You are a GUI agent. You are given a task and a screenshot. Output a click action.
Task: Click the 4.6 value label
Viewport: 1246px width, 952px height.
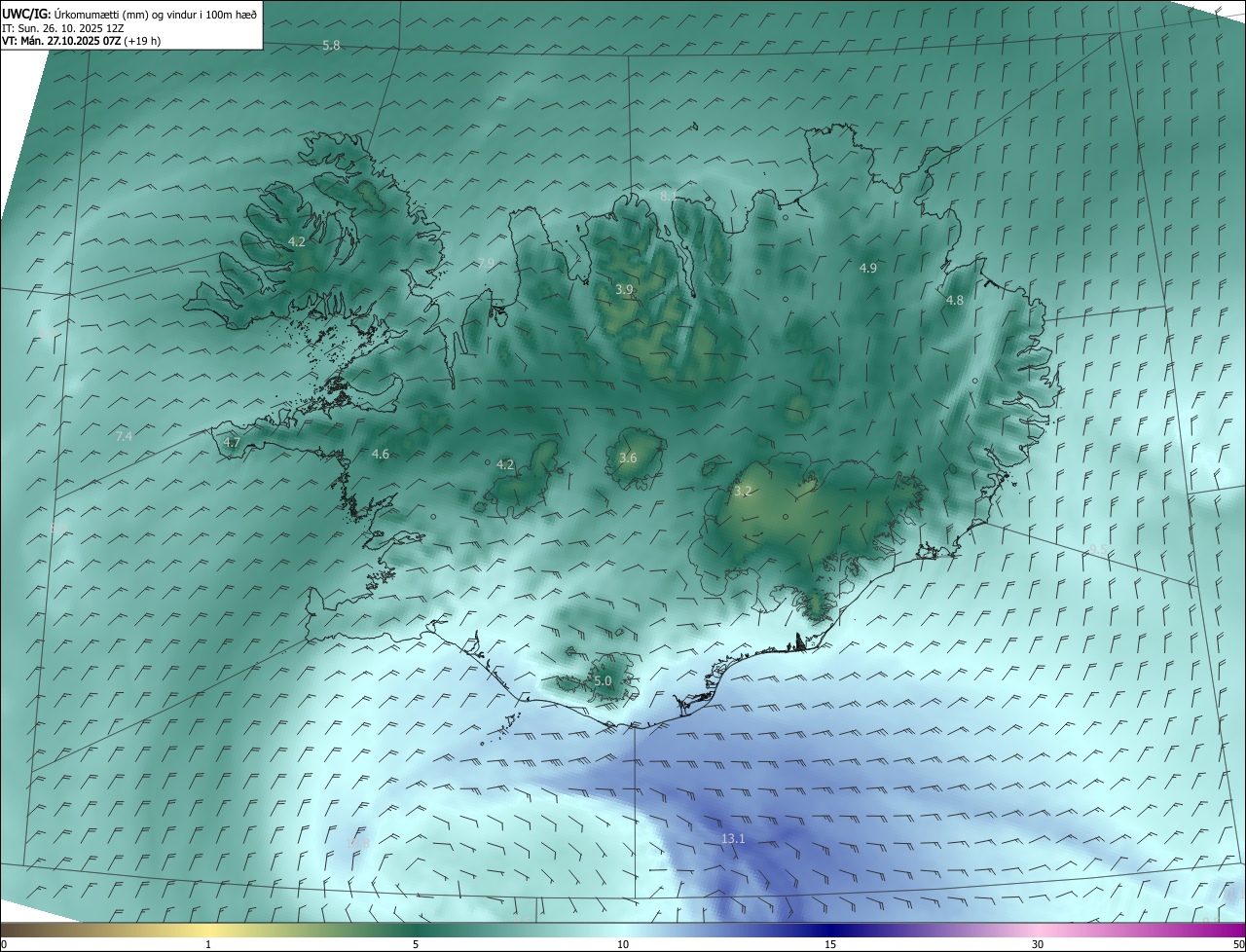(x=381, y=455)
